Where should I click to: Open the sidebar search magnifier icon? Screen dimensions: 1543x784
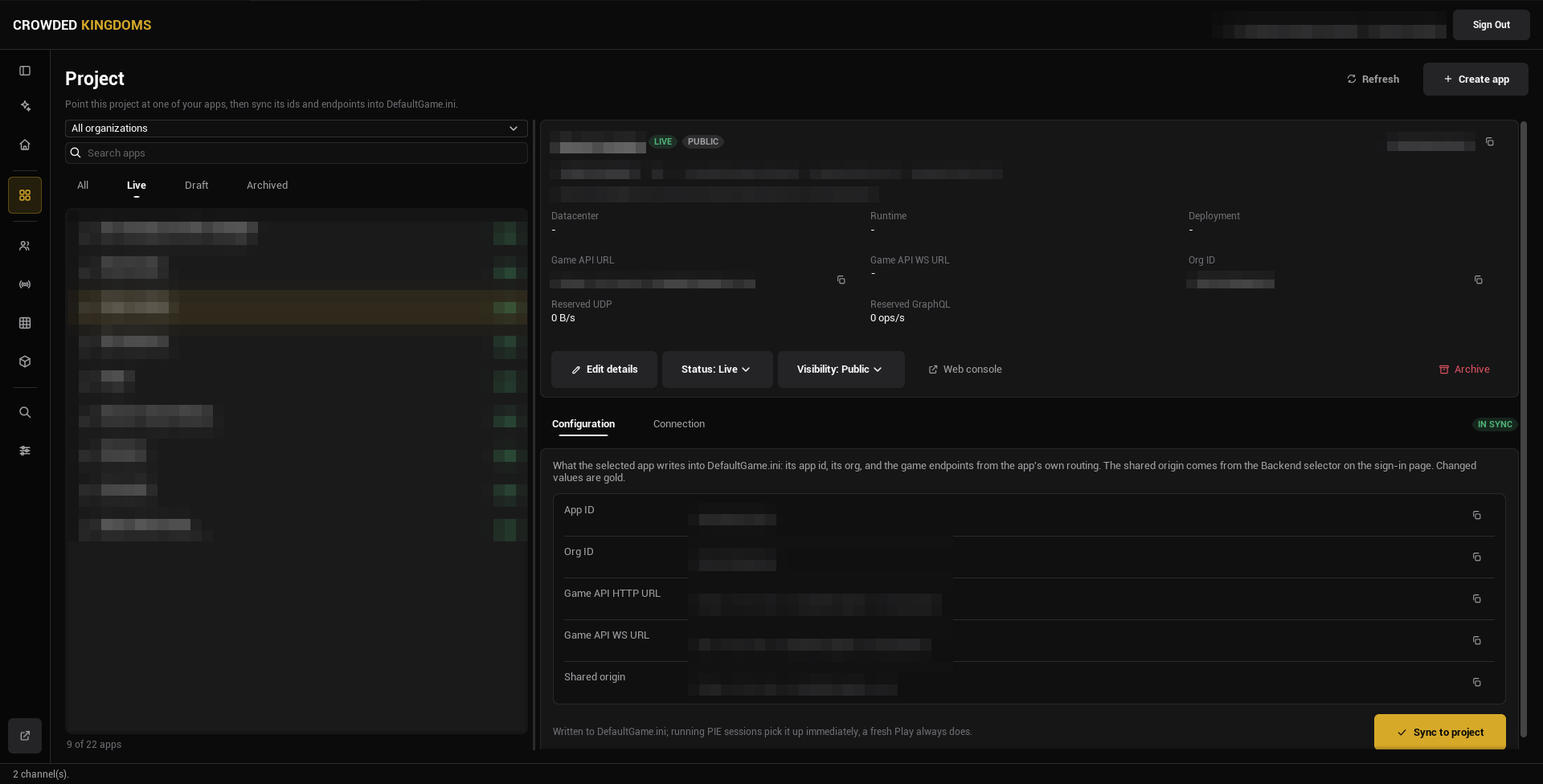(25, 412)
